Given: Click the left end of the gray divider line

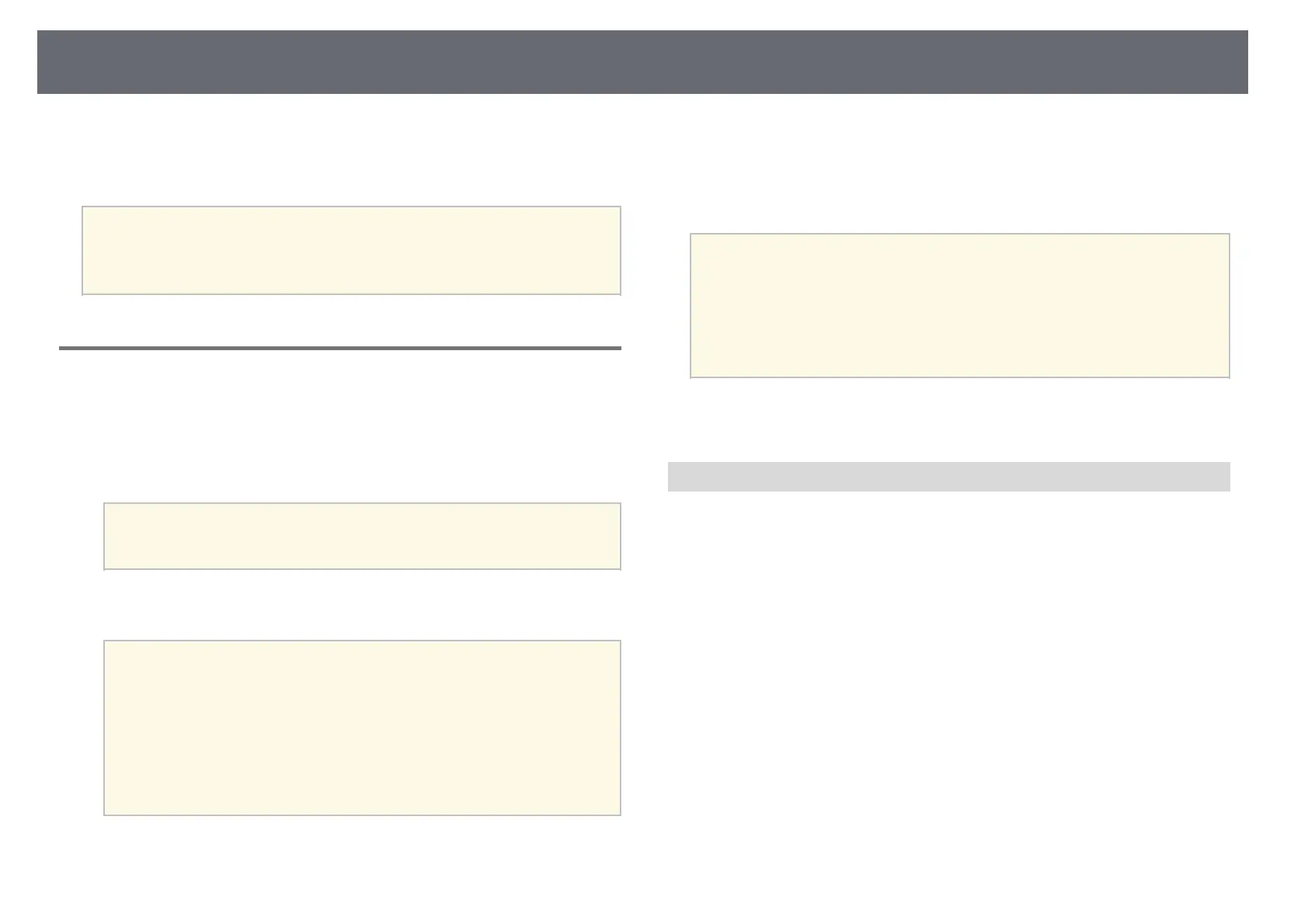Looking at the screenshot, I should click(64, 348).
